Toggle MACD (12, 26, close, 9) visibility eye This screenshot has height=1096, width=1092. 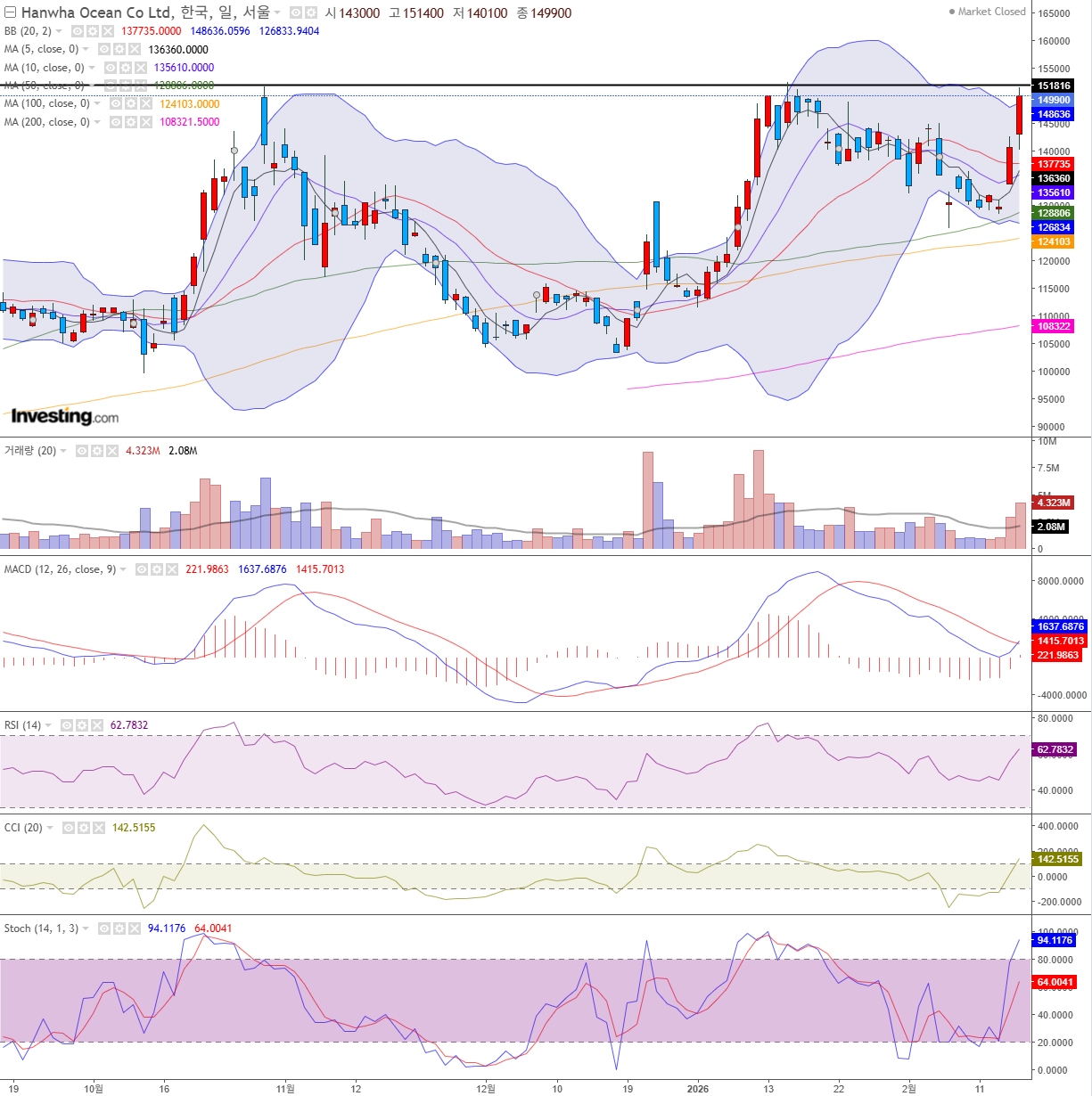(x=142, y=569)
